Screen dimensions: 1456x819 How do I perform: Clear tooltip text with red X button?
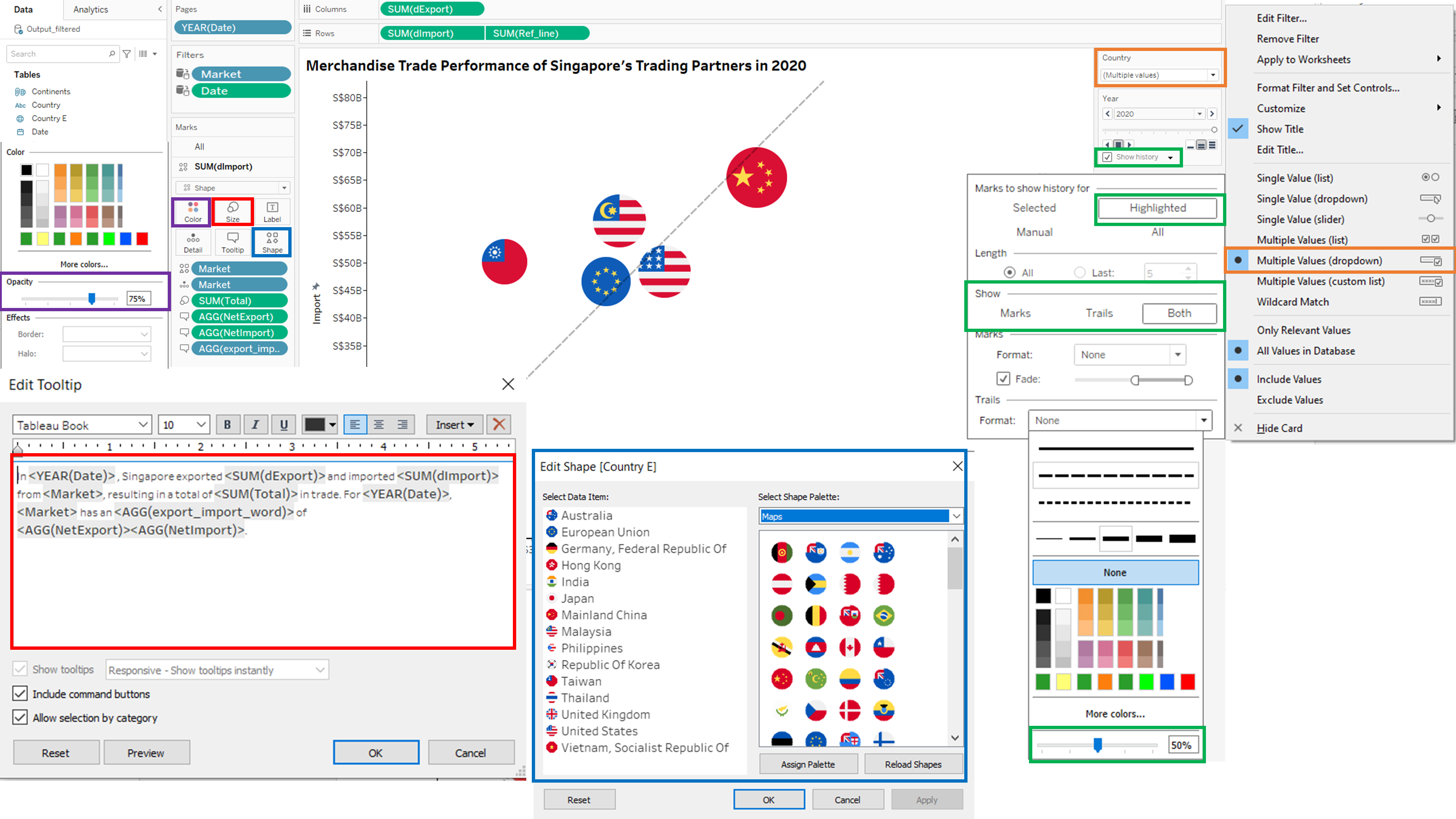(499, 424)
